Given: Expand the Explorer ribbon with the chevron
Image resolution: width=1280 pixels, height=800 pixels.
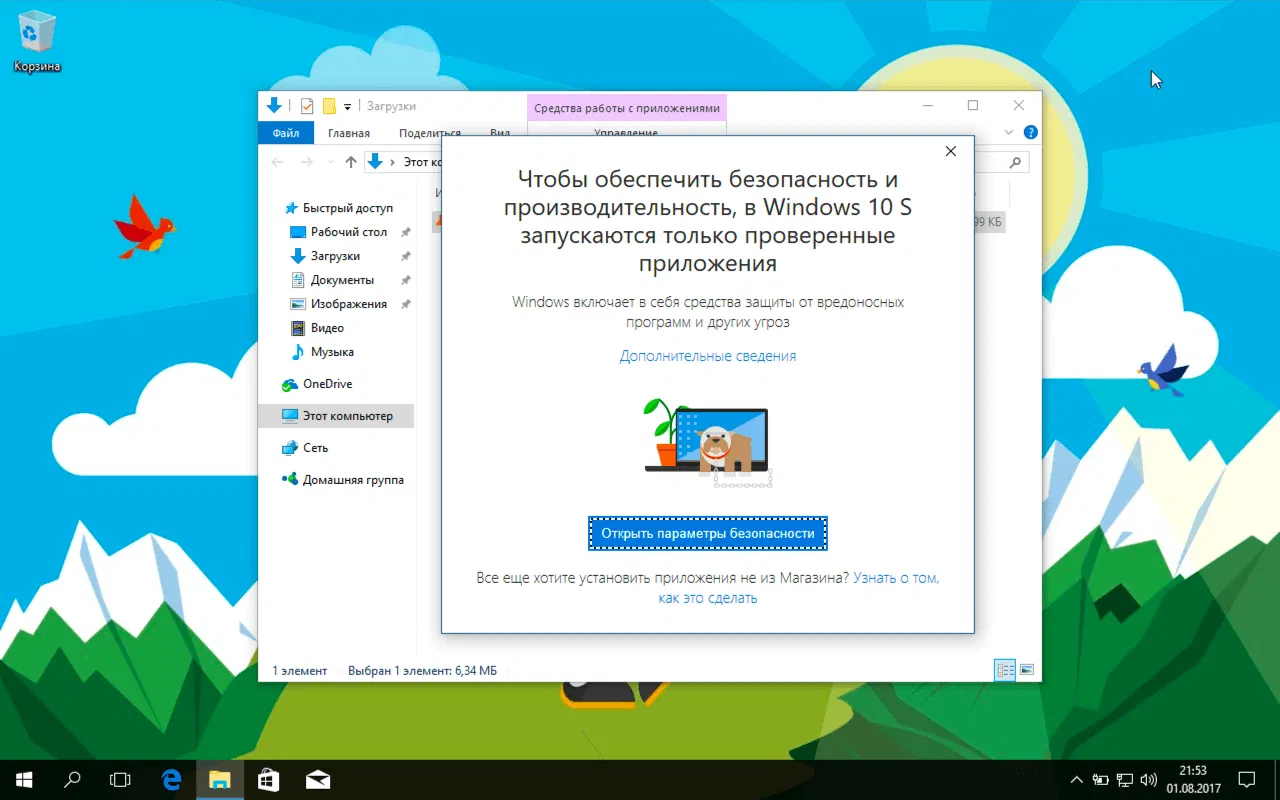Looking at the screenshot, I should (x=1009, y=132).
